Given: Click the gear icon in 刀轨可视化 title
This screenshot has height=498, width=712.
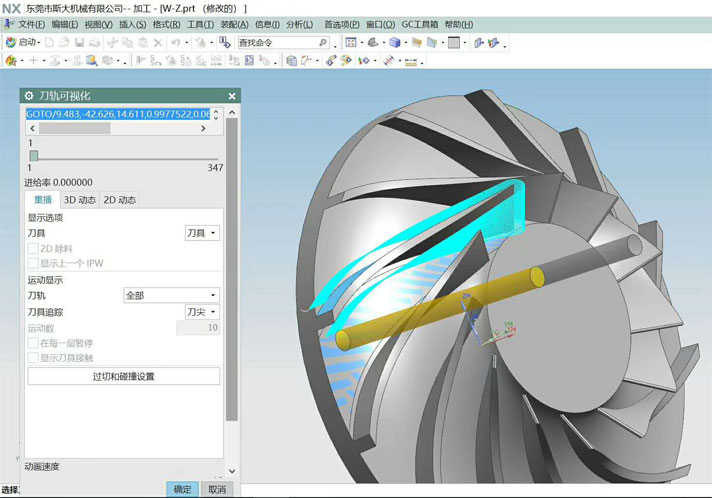Looking at the screenshot, I should [x=30, y=96].
